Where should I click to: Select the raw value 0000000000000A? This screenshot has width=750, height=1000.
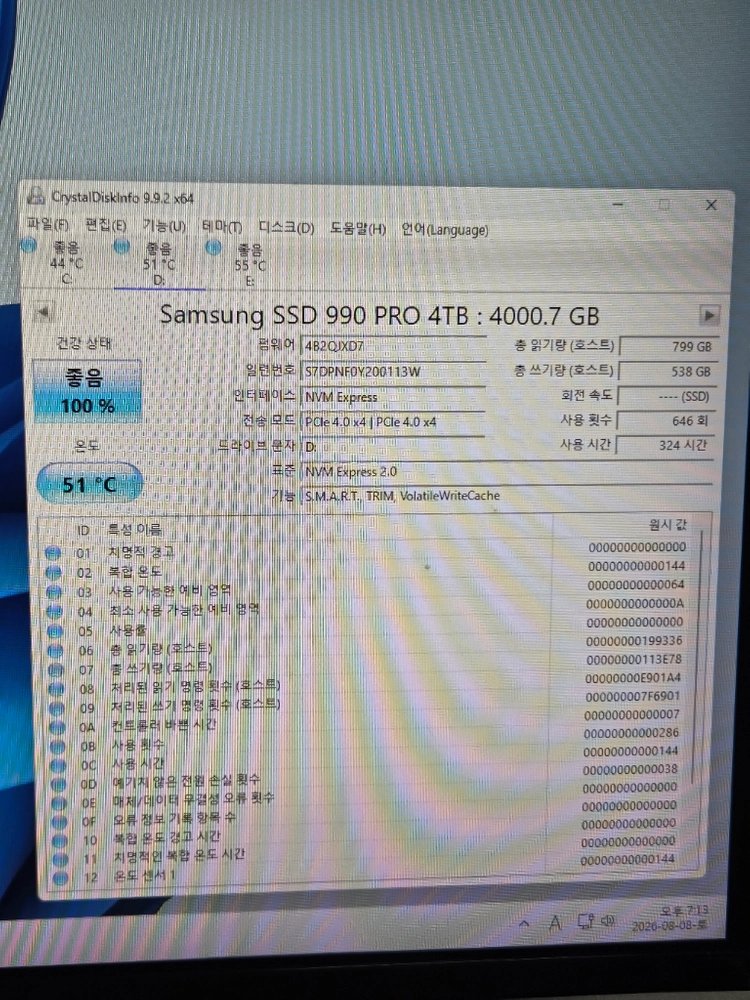[x=635, y=603]
